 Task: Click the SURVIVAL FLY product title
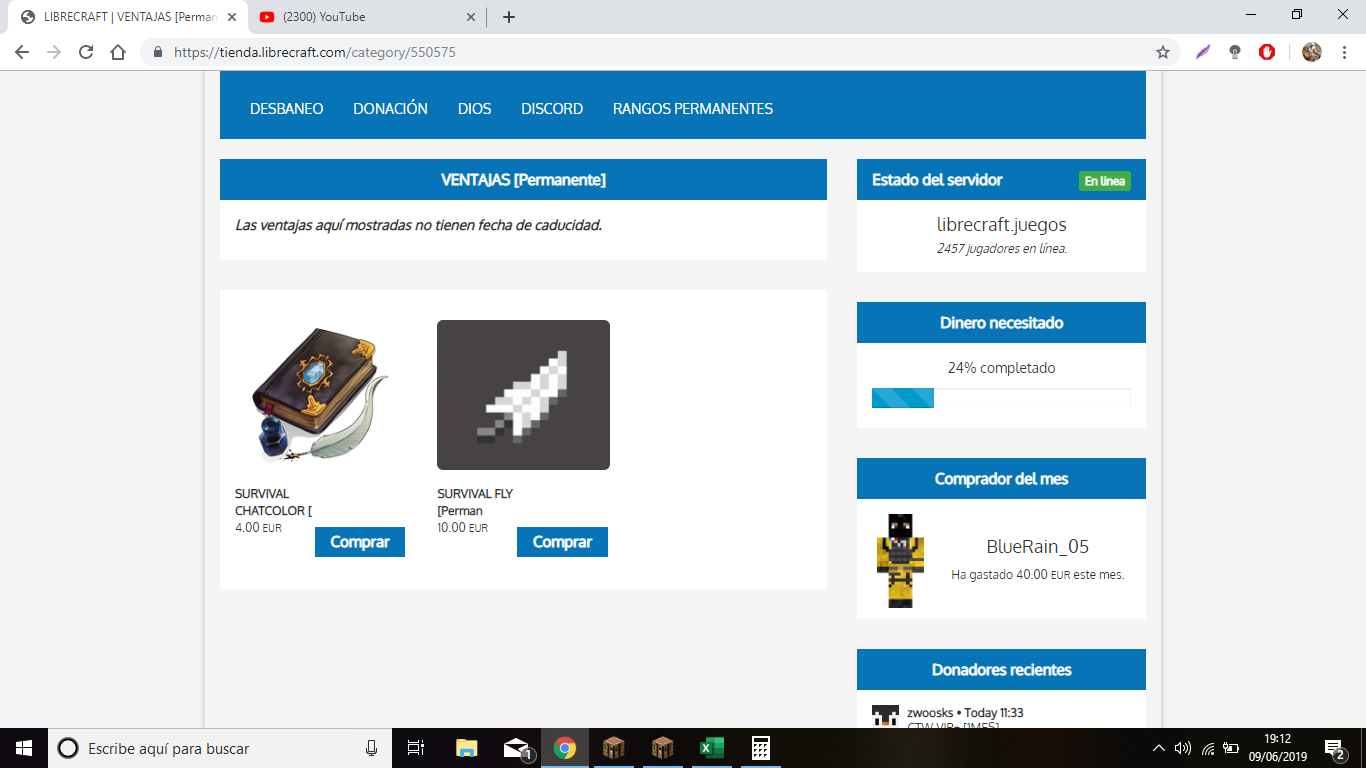475,502
